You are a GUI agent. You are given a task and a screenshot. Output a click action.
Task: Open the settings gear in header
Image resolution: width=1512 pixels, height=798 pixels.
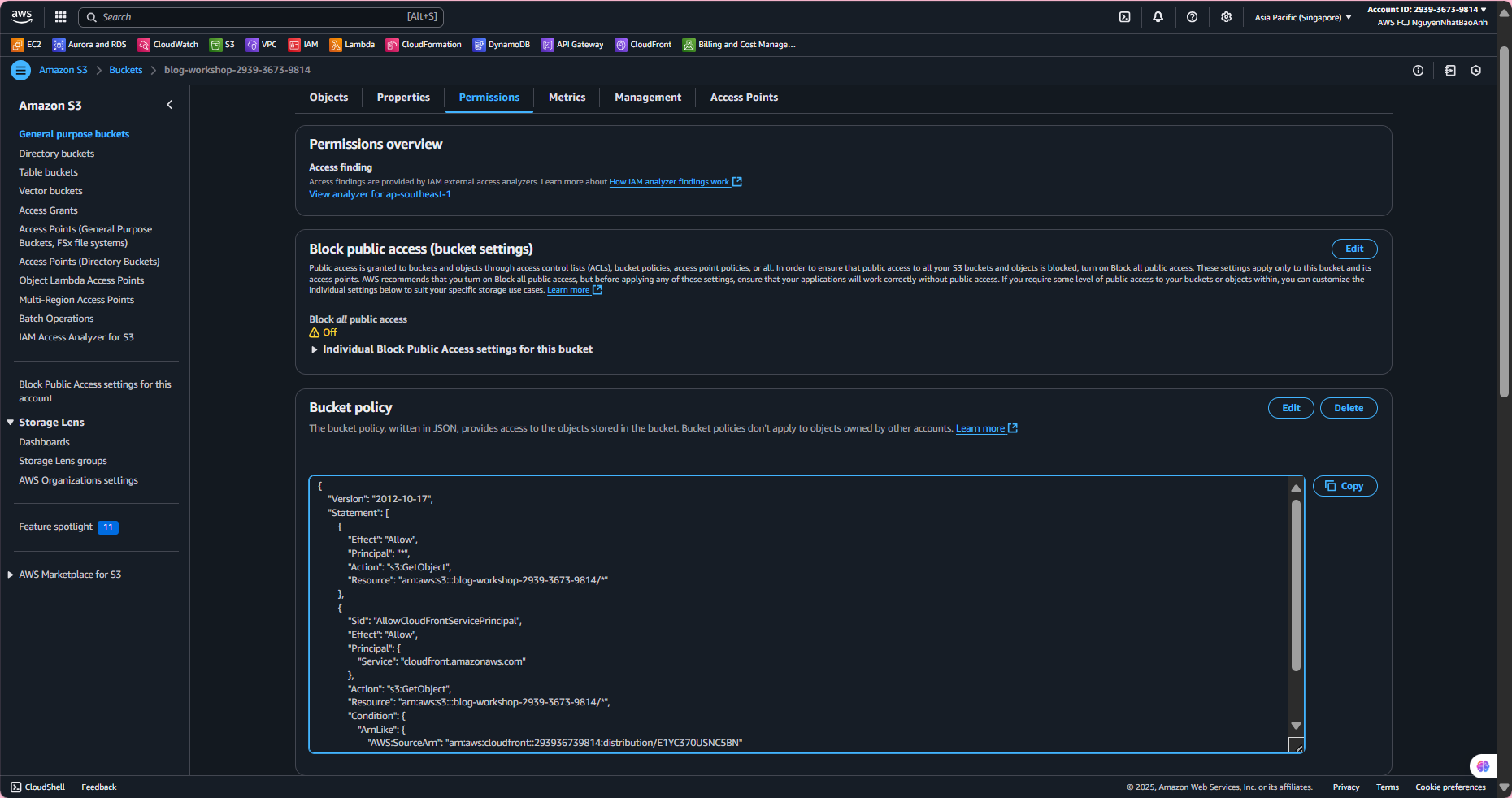[1226, 17]
